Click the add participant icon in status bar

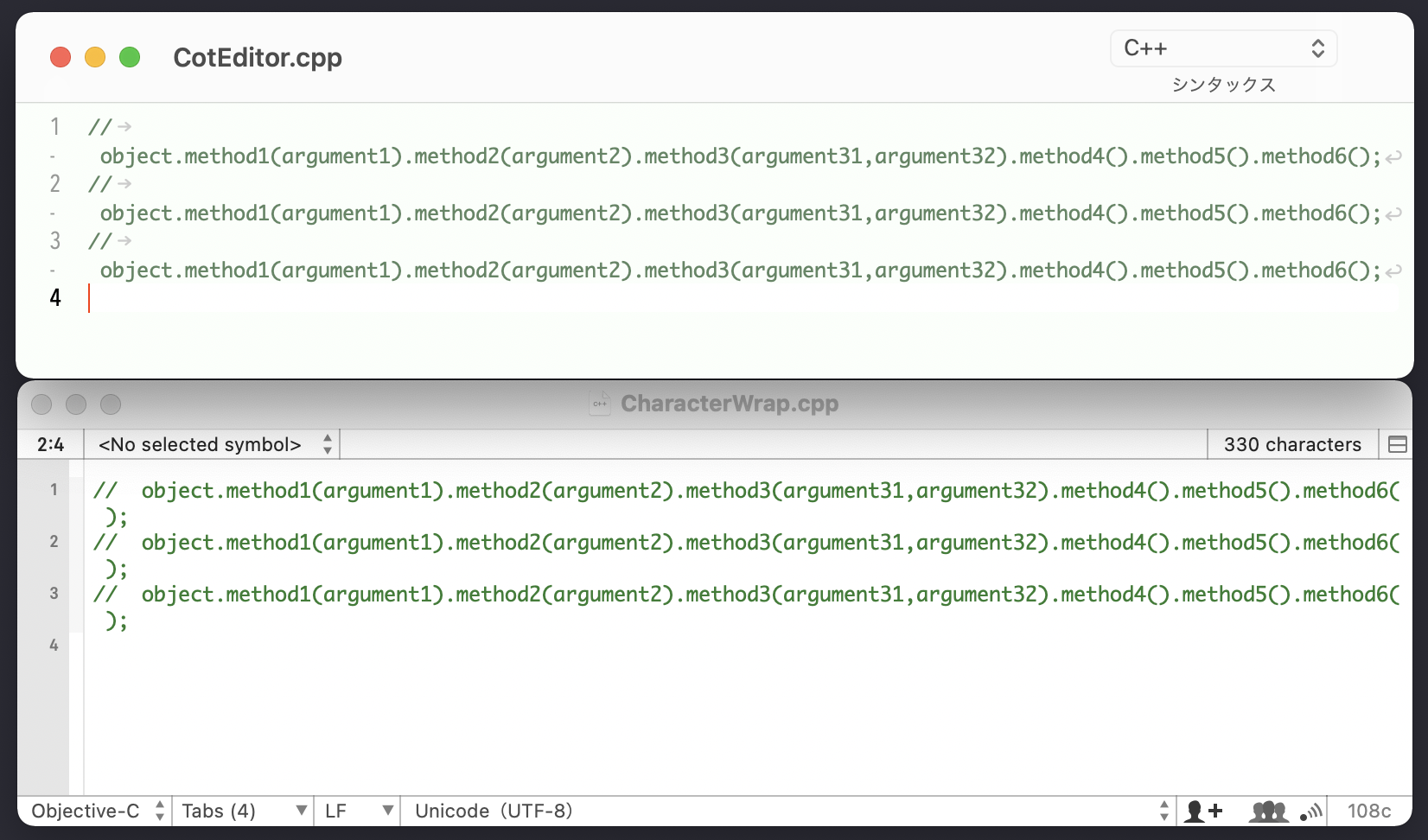pyautogui.click(x=1203, y=811)
